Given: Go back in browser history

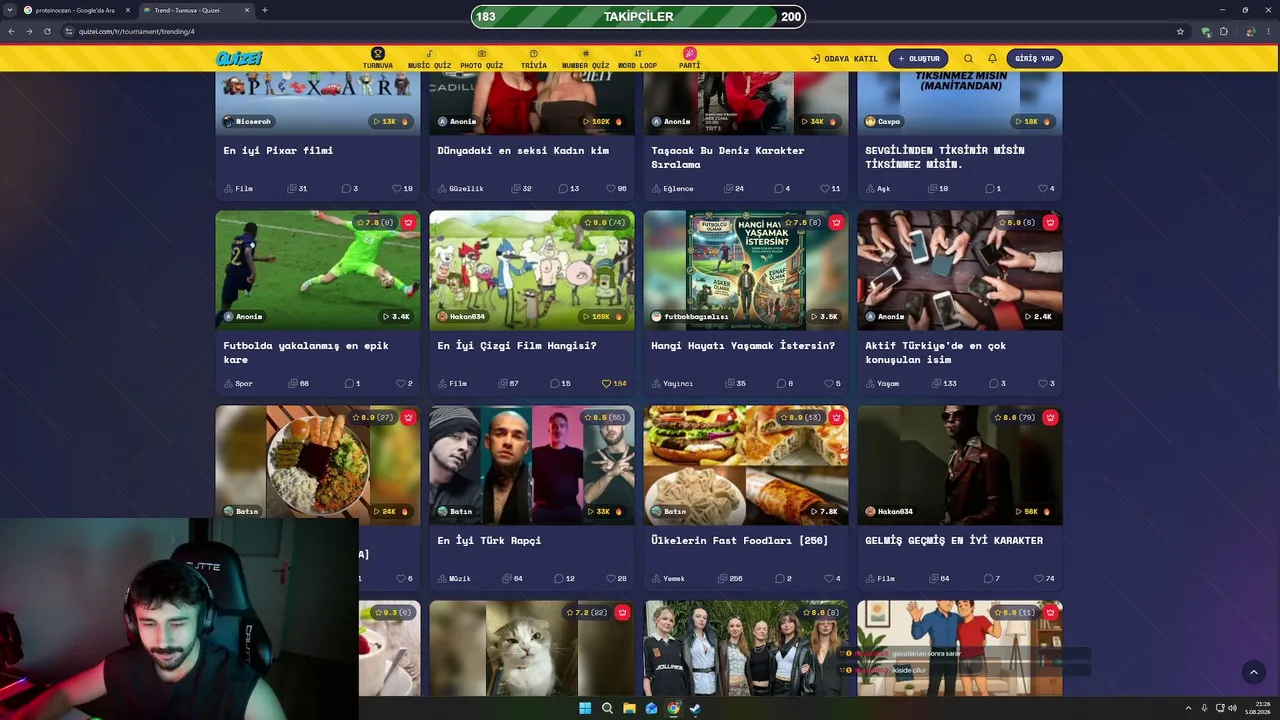Looking at the screenshot, I should click(11, 31).
